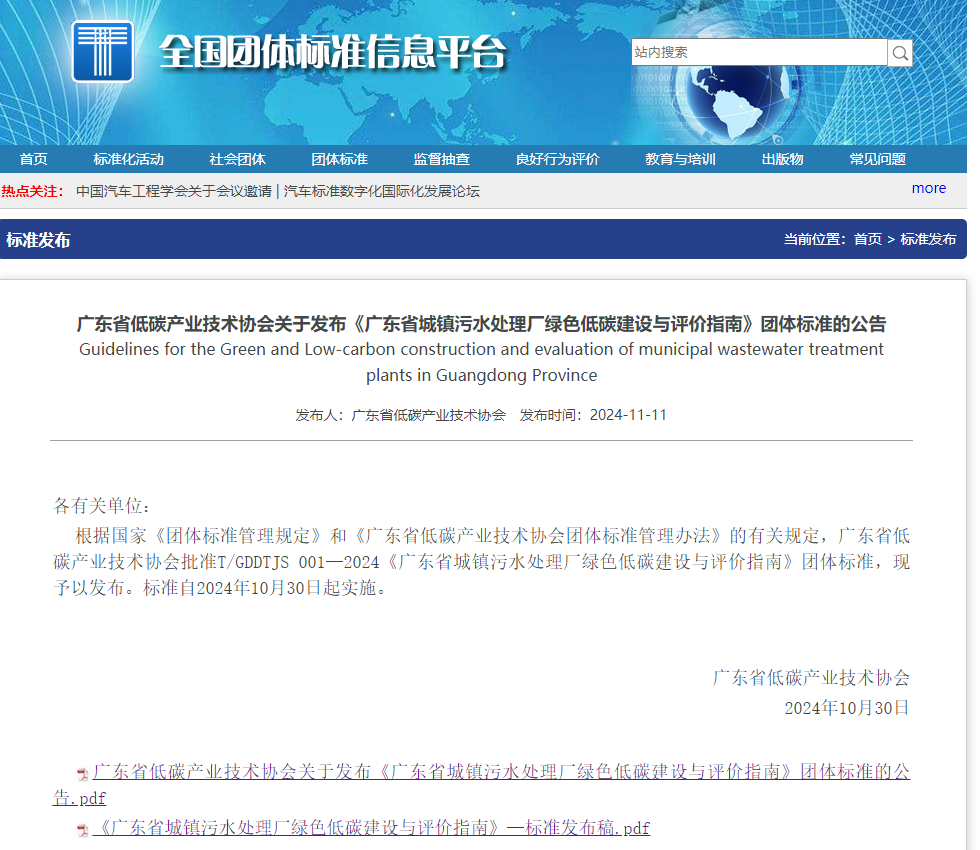Open the 标准化活动 menu item

click(129, 159)
